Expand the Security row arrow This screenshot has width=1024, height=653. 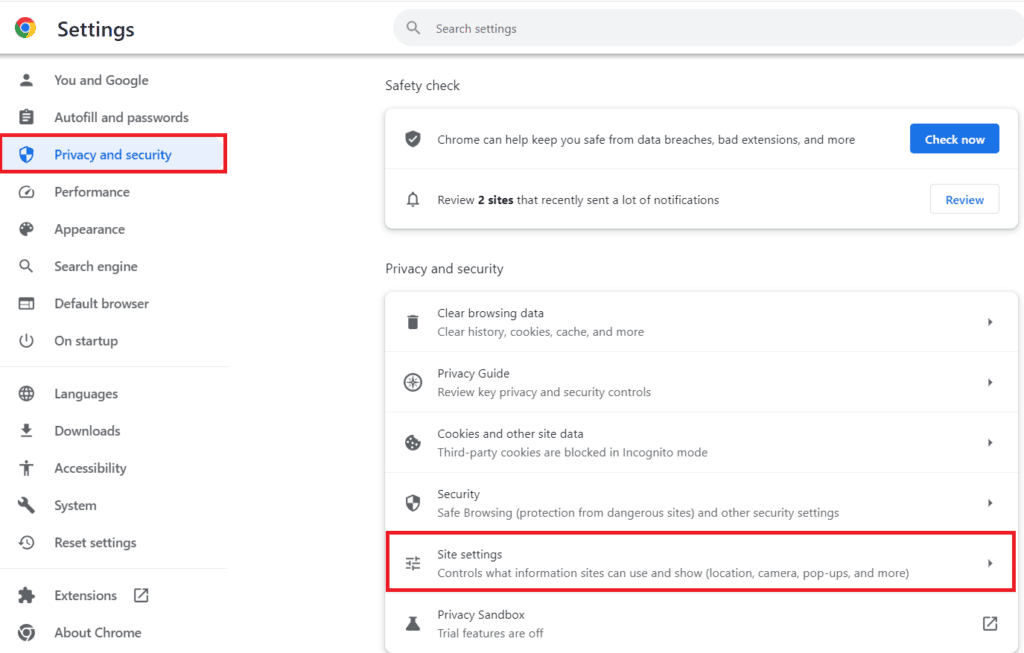click(990, 503)
